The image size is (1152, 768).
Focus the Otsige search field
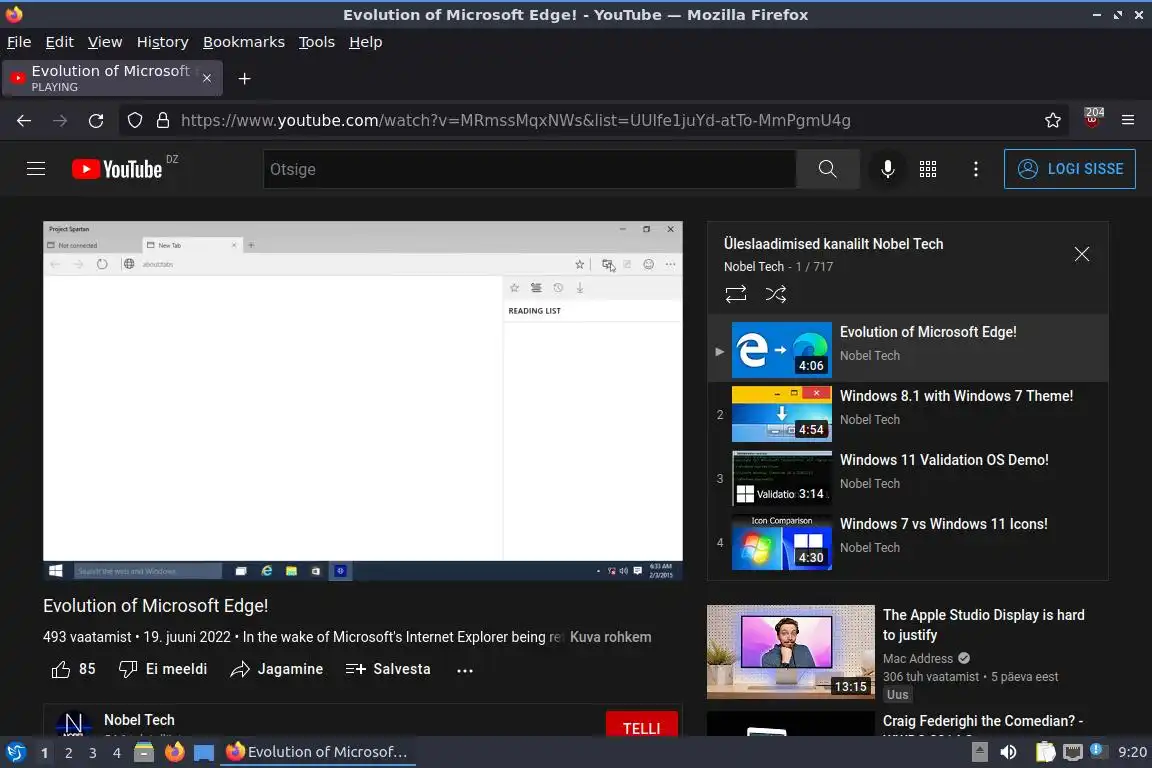[530, 169]
